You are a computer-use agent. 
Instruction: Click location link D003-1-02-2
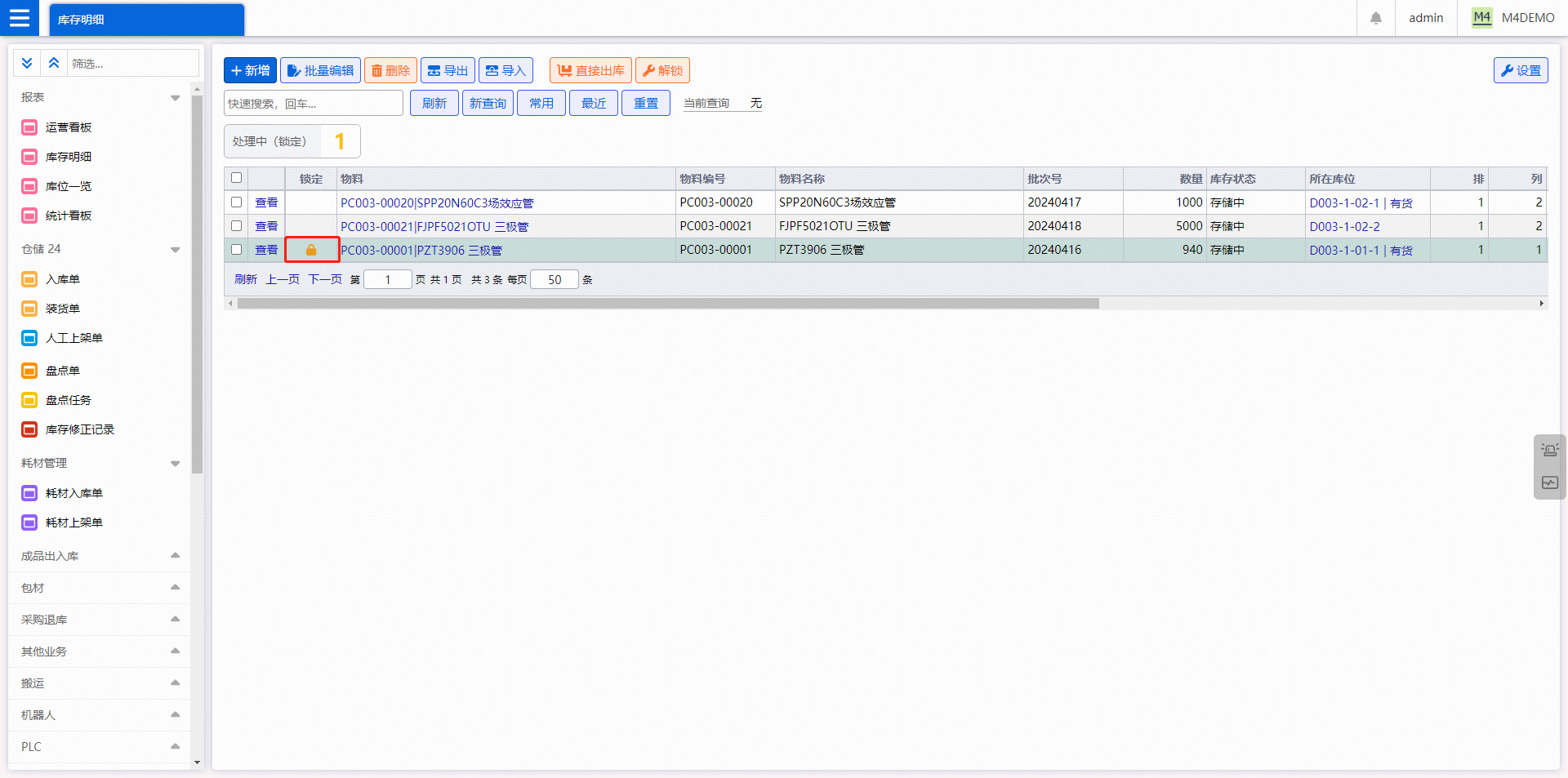click(1344, 226)
